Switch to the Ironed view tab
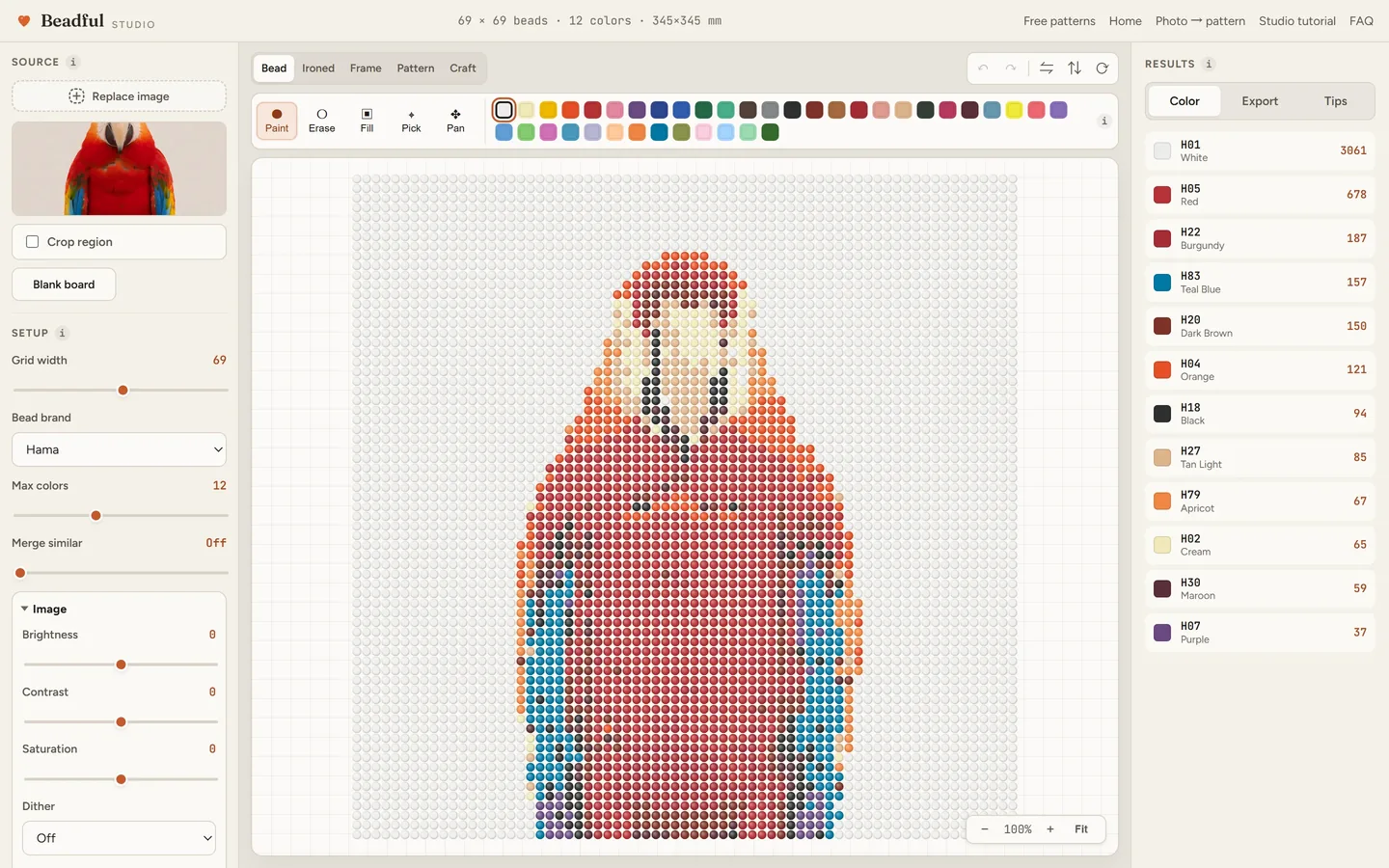Image resolution: width=1389 pixels, height=868 pixels. (x=318, y=68)
